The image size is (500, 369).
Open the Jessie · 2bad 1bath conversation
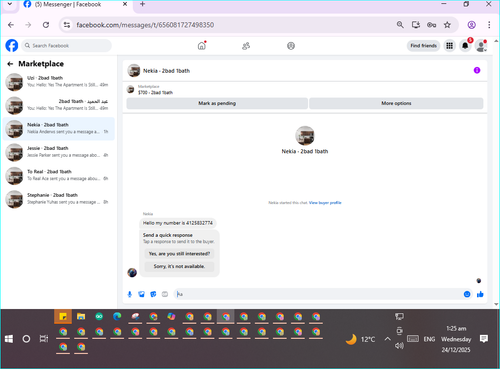pyautogui.click(x=59, y=152)
